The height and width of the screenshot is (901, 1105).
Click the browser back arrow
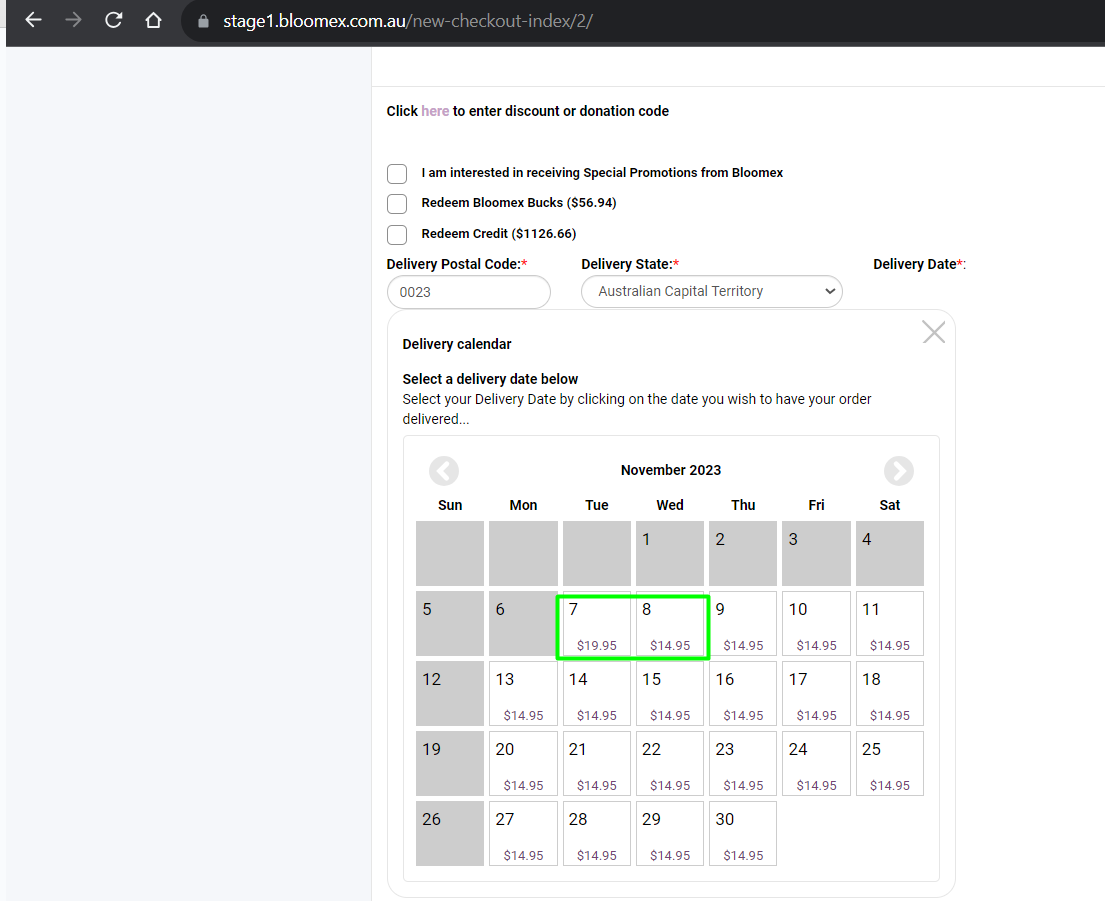(x=33, y=20)
